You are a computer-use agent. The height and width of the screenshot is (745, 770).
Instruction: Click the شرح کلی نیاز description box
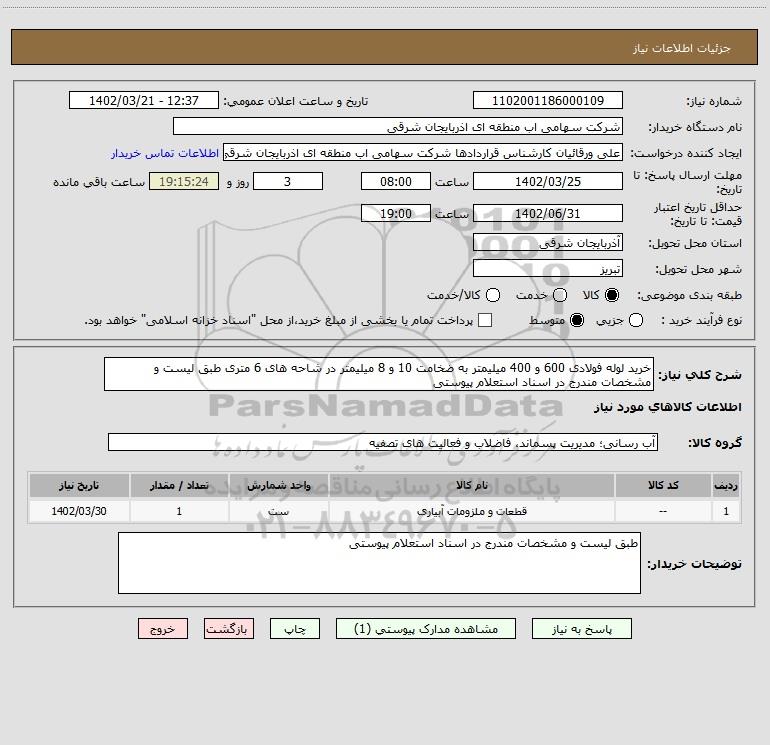pos(379,374)
